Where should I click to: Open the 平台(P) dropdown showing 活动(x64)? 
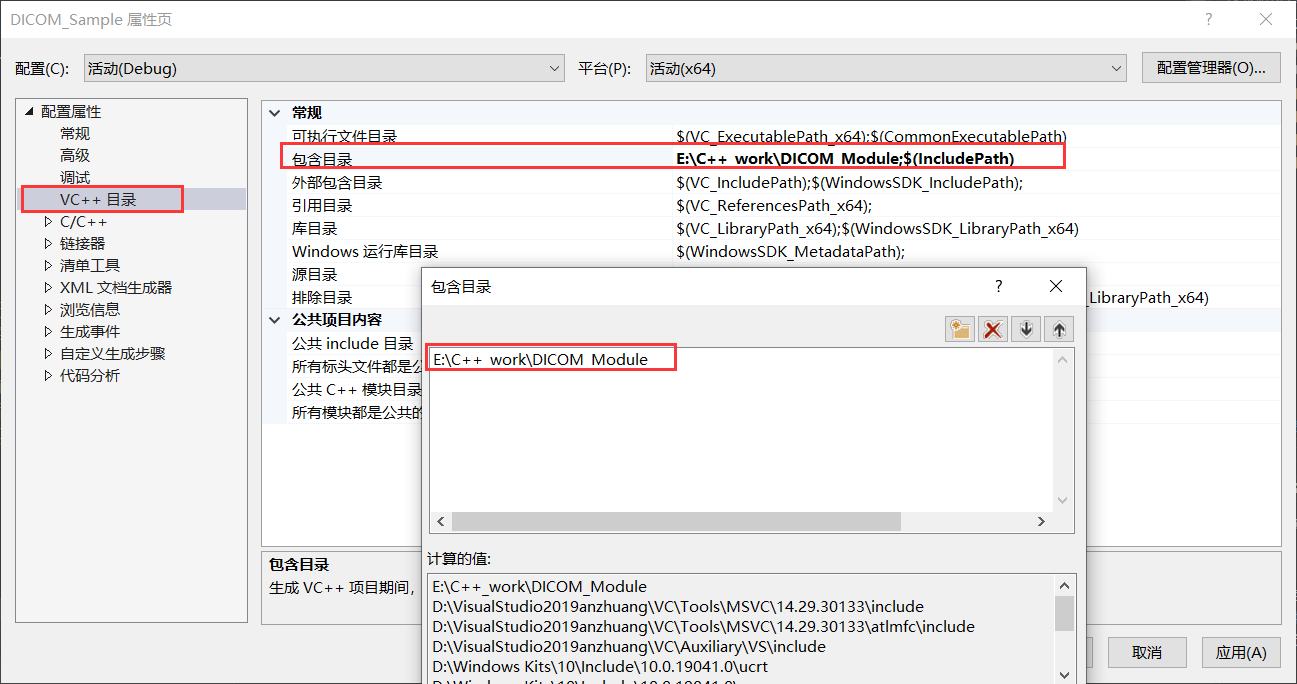(1117, 68)
